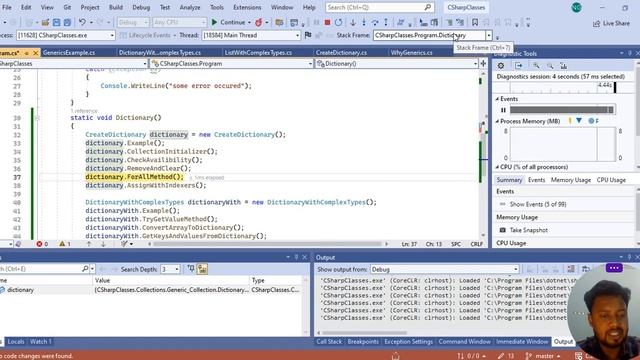The width and height of the screenshot is (640, 360).
Task: Click the Open File folder icon
Action: [x=45, y=22]
